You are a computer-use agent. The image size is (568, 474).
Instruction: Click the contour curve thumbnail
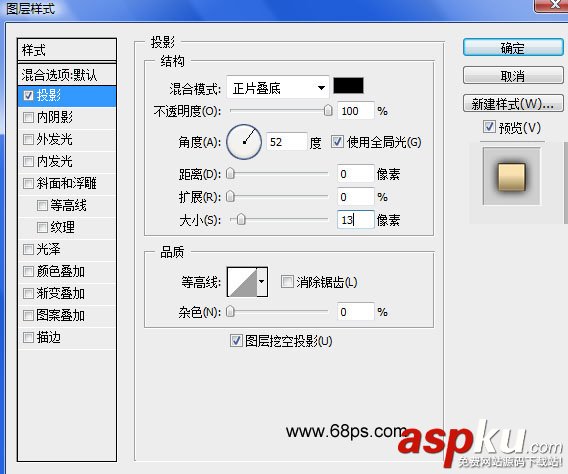pos(242,282)
